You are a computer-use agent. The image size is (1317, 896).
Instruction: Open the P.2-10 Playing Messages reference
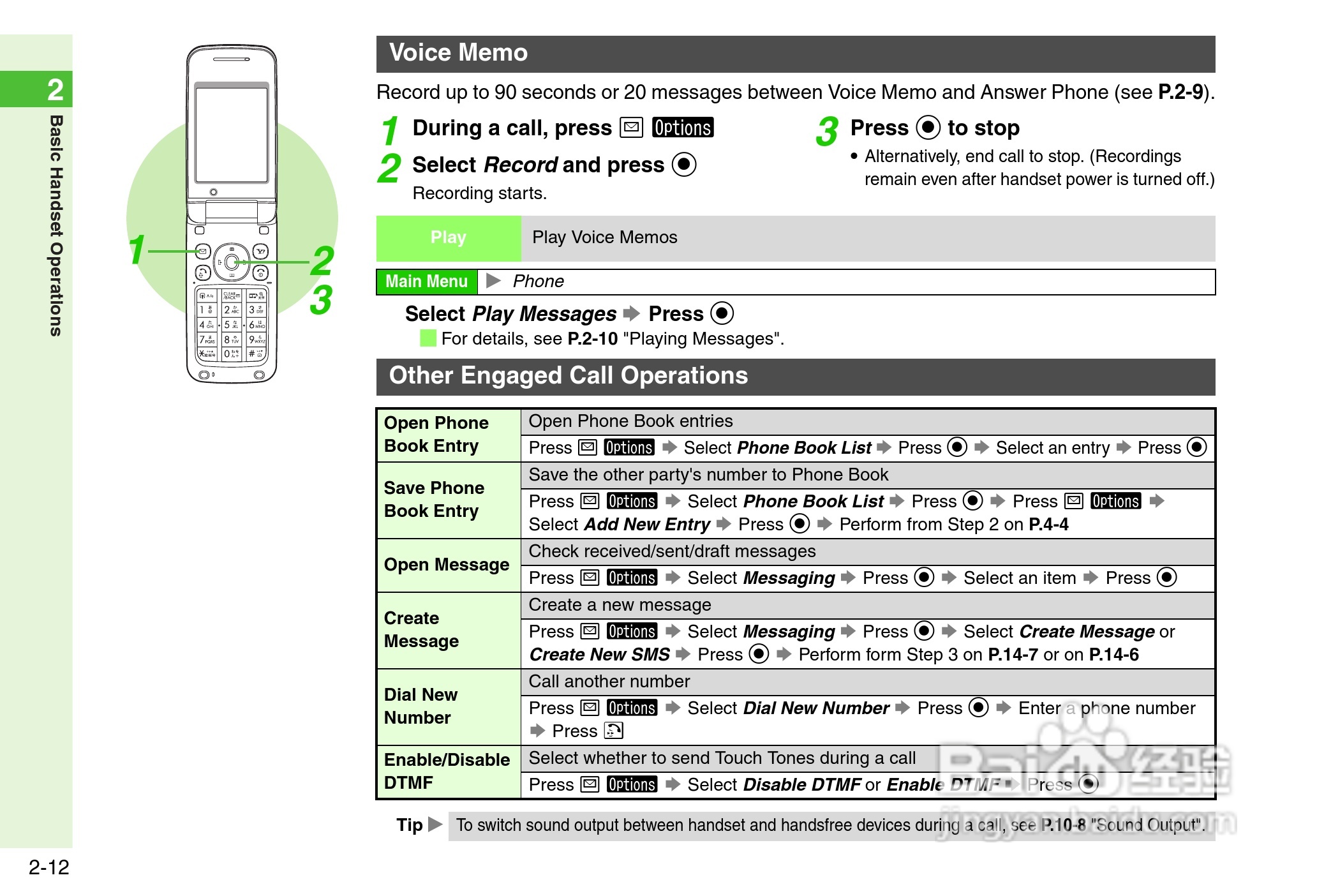(x=592, y=339)
